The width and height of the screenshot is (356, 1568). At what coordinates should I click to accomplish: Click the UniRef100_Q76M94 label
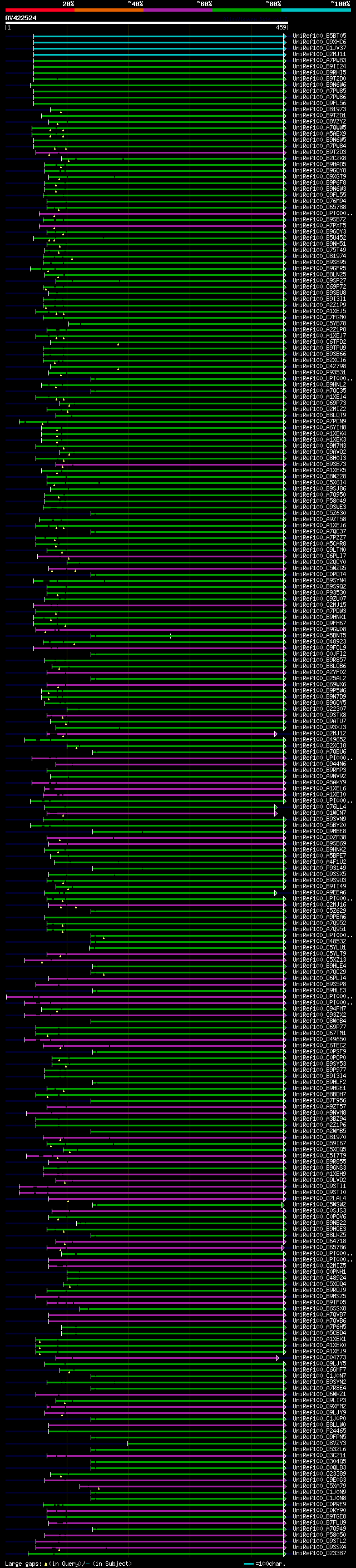(319, 201)
